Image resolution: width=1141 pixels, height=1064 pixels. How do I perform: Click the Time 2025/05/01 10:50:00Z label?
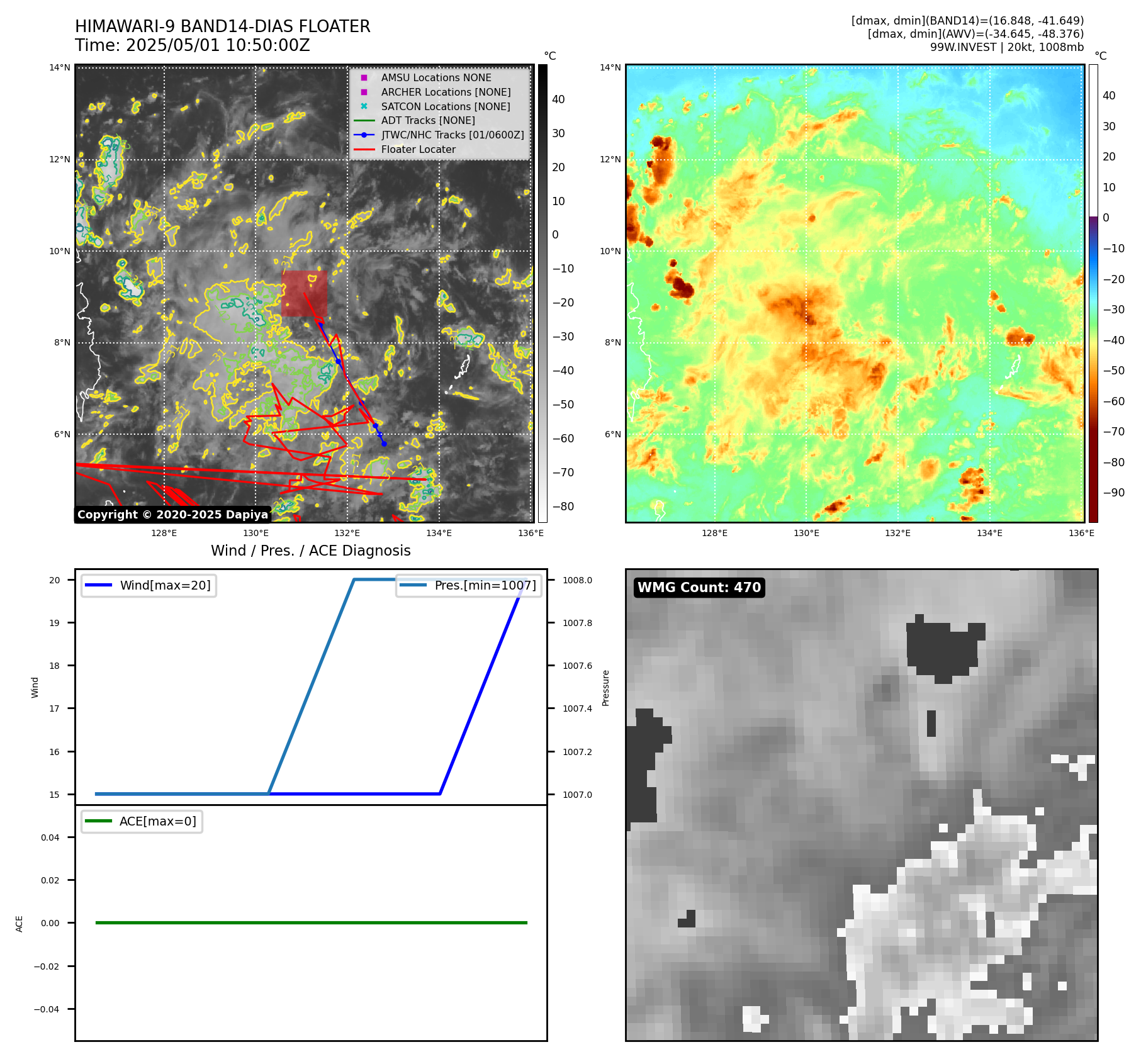click(193, 45)
